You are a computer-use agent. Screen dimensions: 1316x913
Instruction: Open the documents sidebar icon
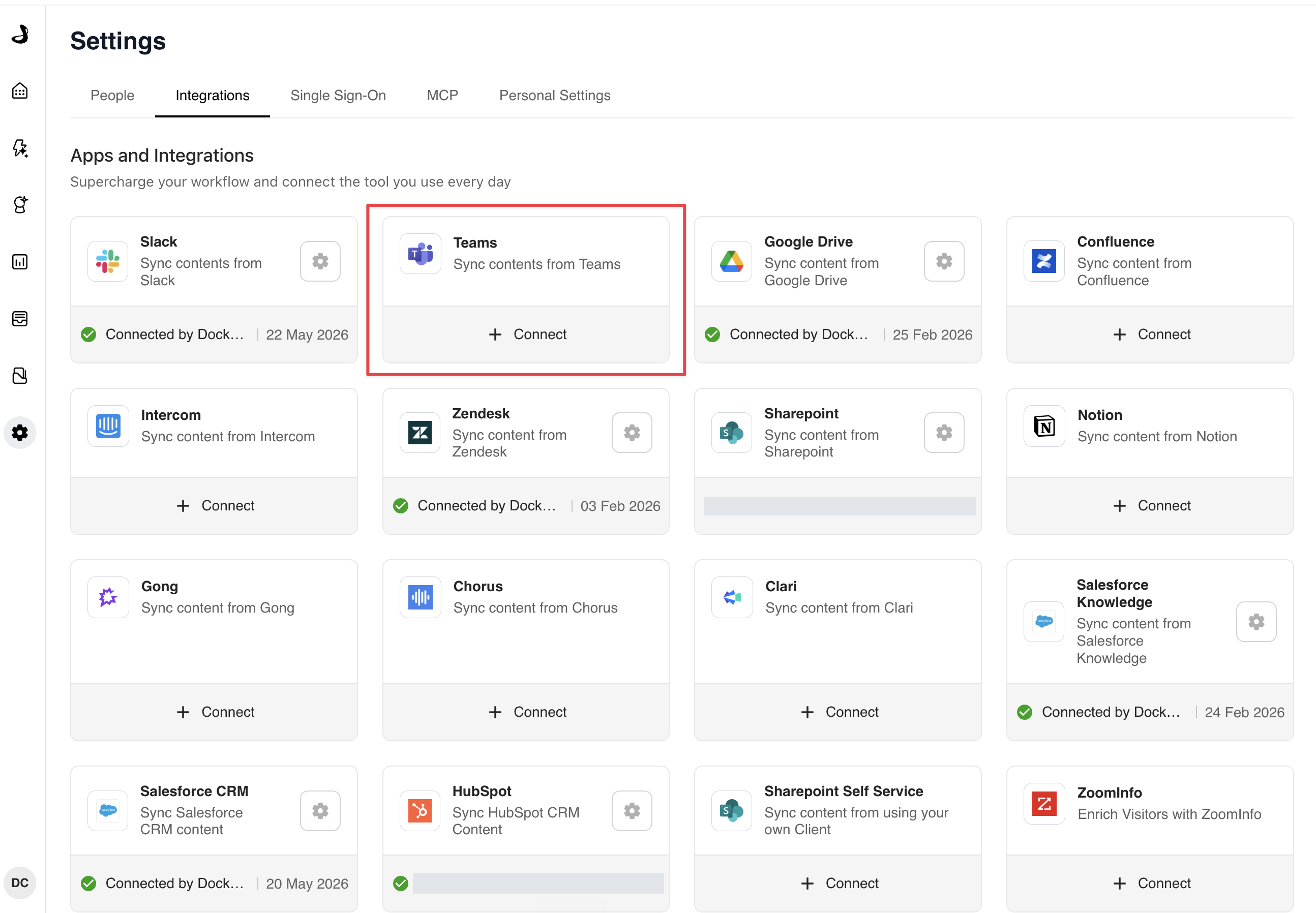click(x=20, y=376)
